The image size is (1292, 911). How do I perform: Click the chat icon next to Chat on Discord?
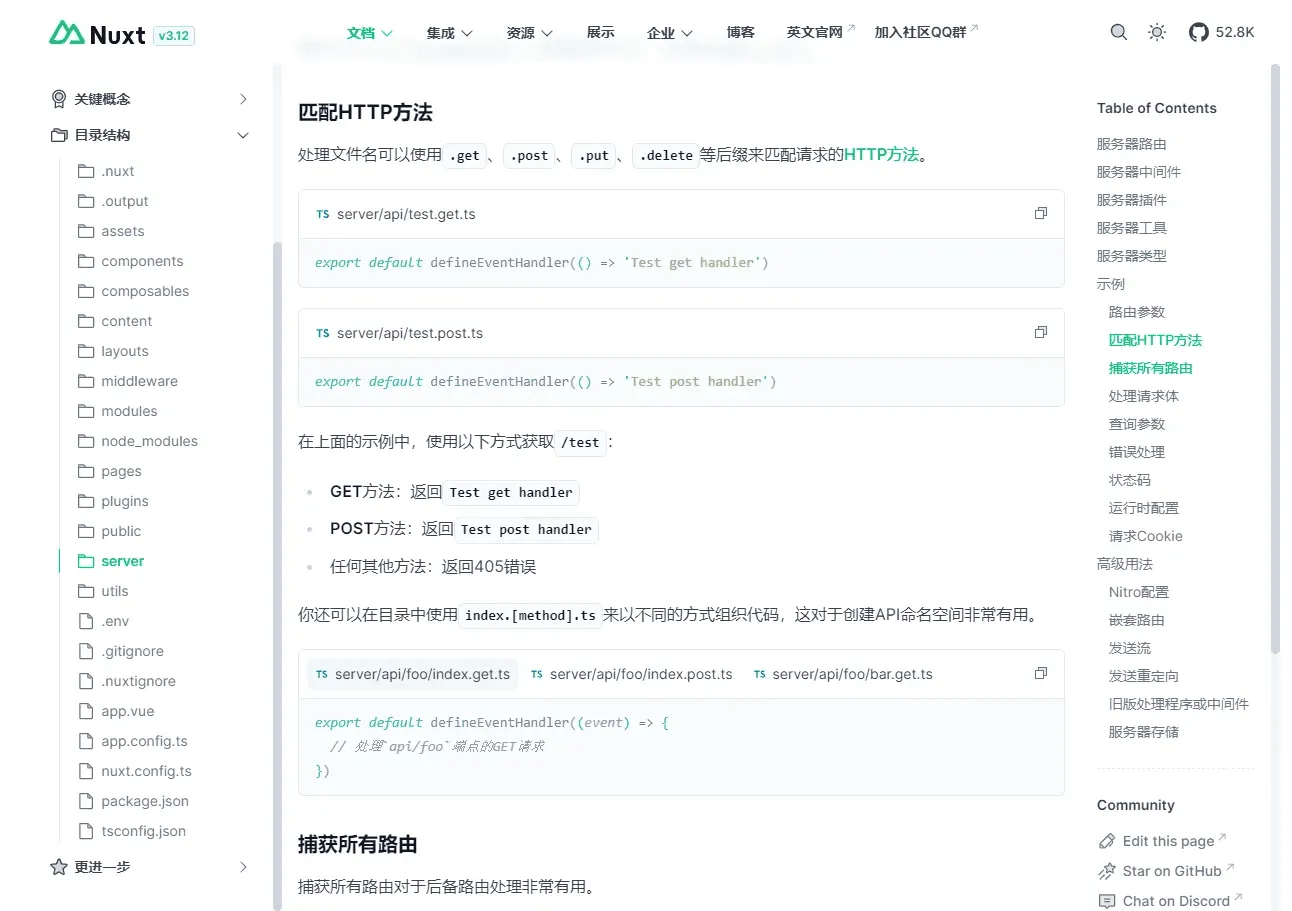pyautogui.click(x=1107, y=901)
